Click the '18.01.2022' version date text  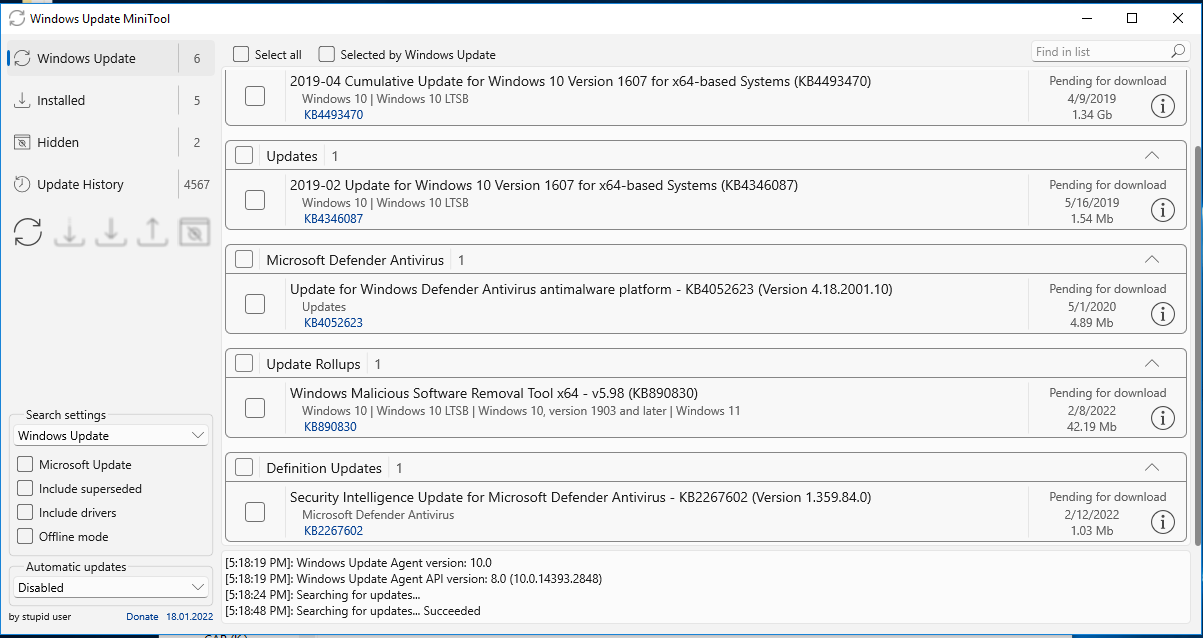190,616
